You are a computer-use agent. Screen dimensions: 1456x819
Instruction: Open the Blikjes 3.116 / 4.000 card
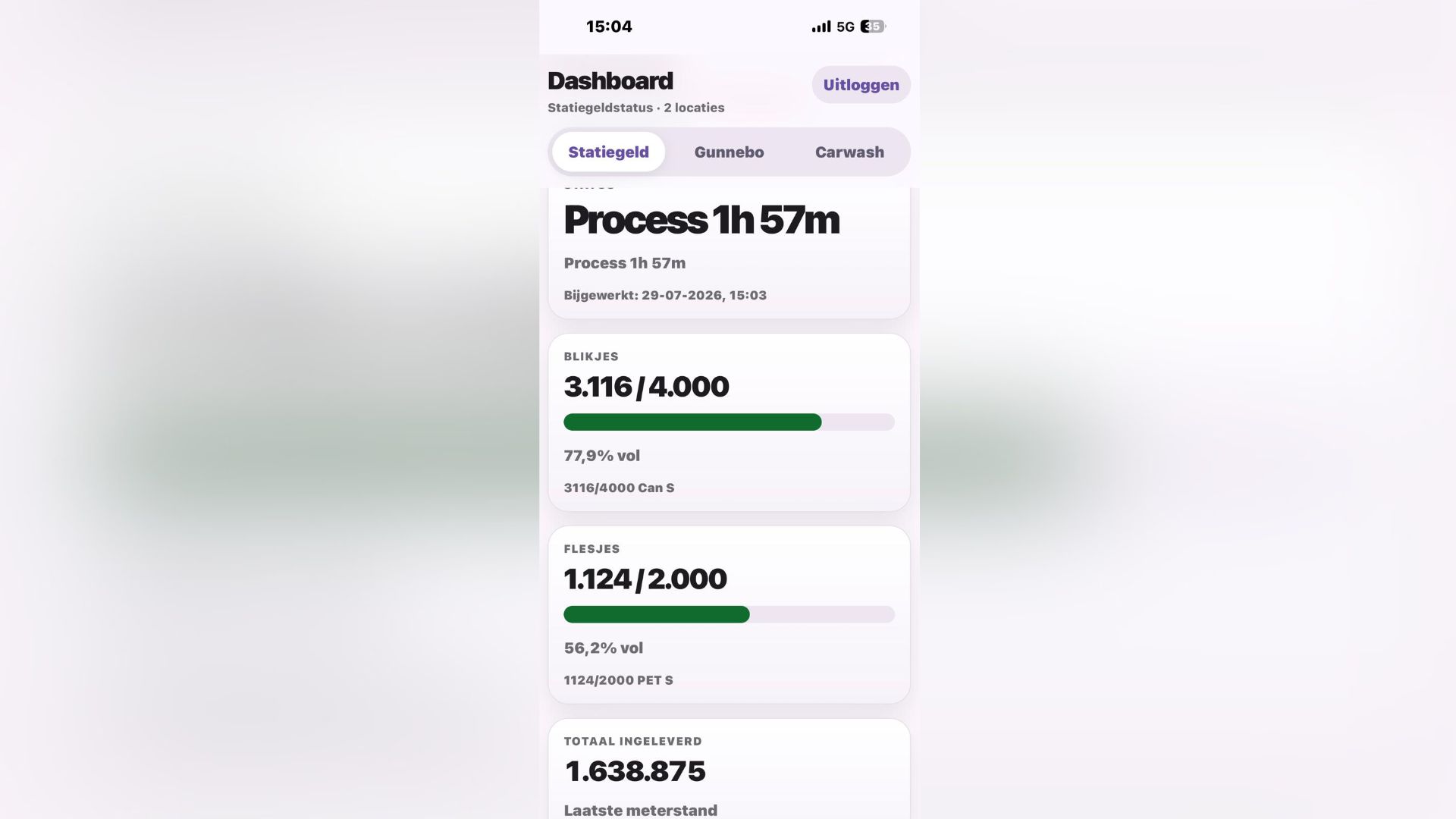[729, 422]
